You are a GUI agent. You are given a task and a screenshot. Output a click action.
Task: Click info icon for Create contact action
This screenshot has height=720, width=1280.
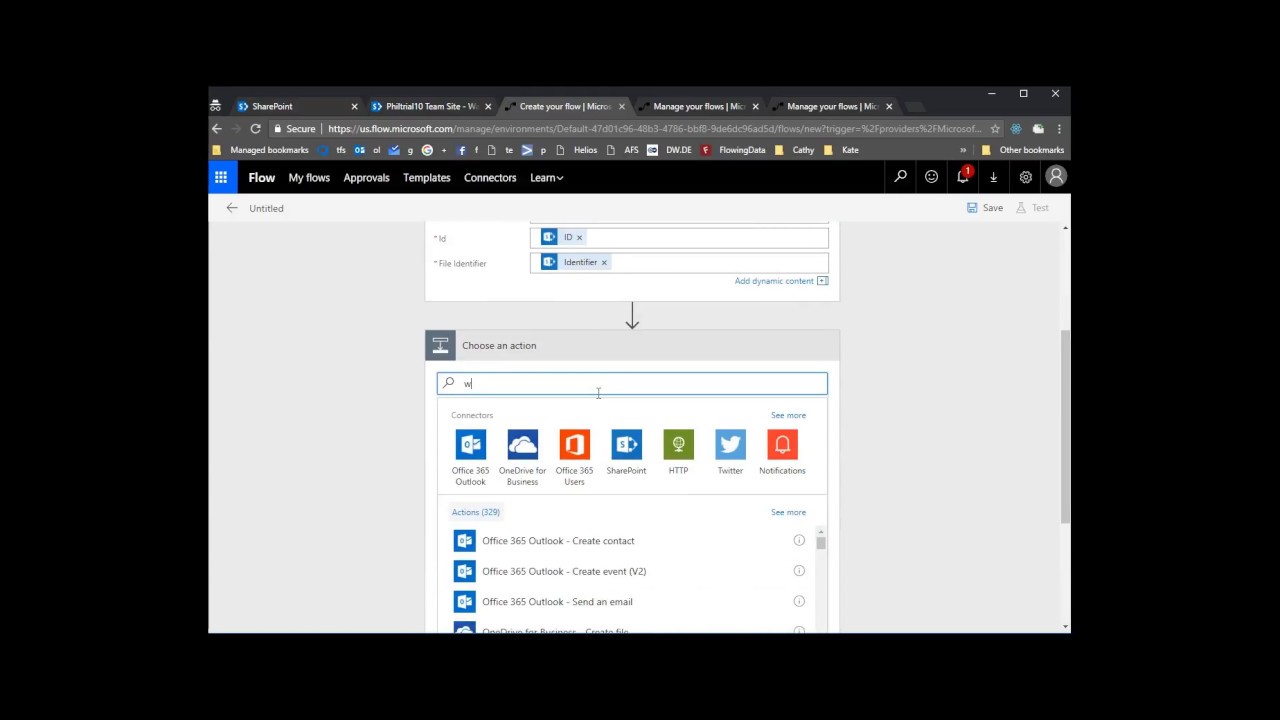coord(799,540)
